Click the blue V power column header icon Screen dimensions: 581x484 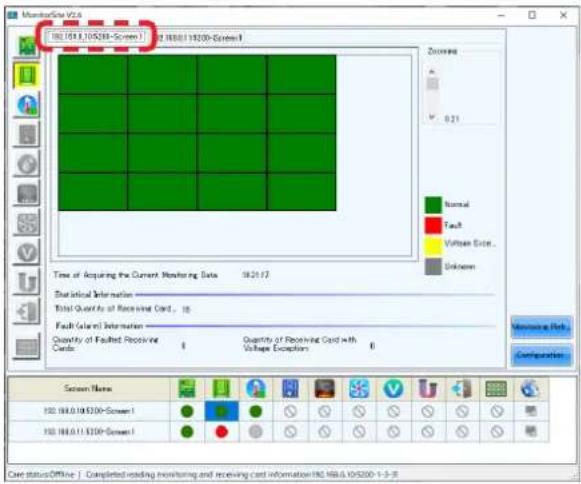(393, 388)
